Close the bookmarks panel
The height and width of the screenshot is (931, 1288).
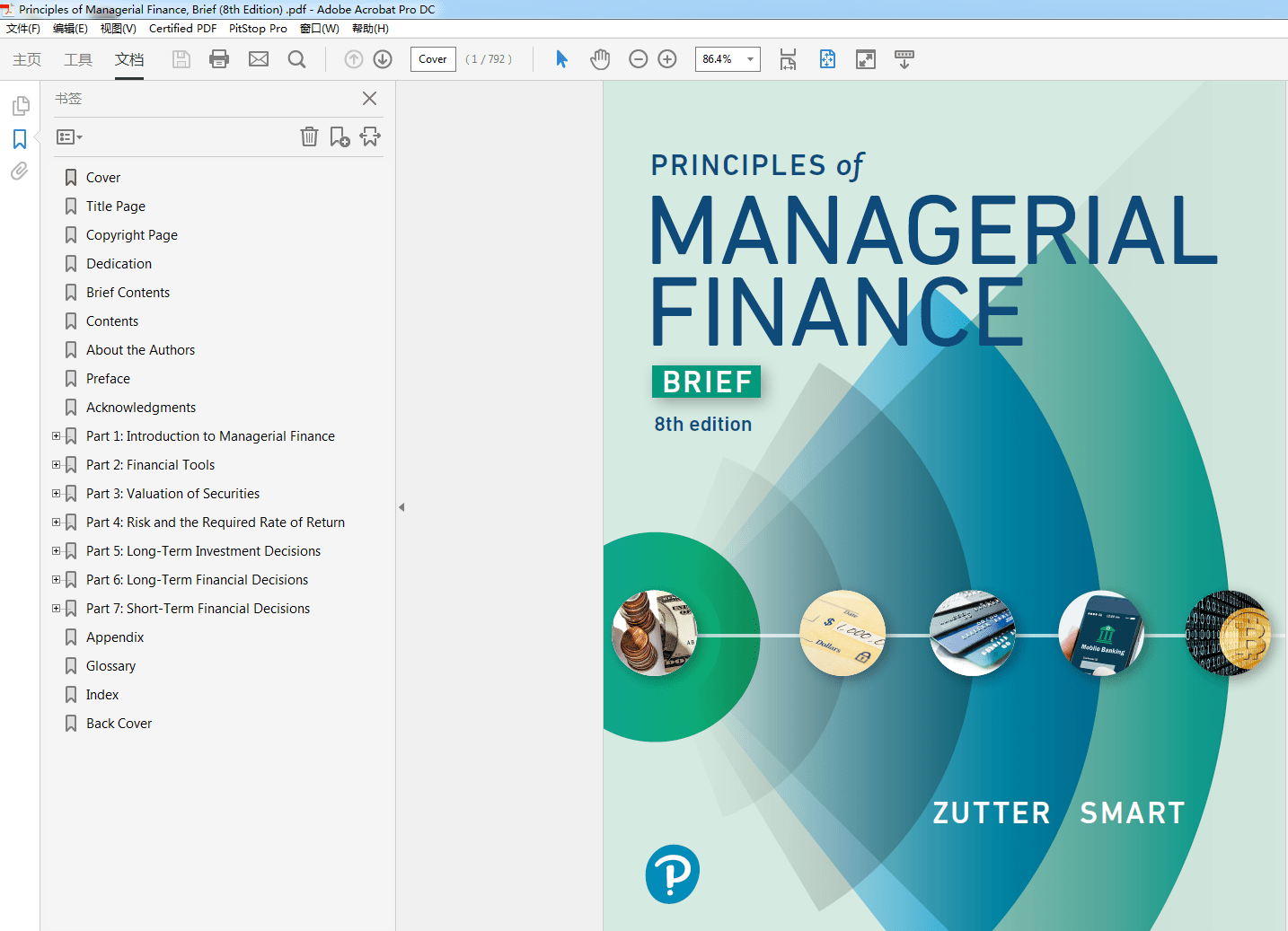[x=369, y=99]
